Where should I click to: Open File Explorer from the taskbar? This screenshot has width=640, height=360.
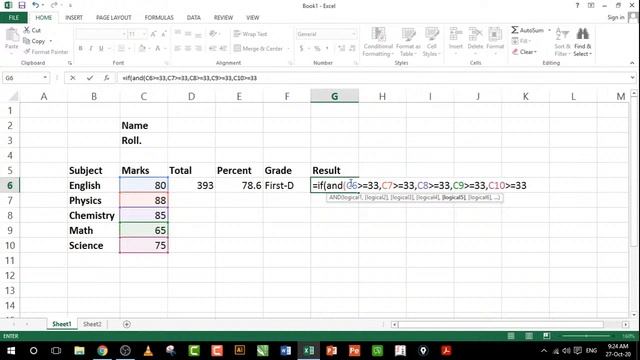tap(79, 351)
